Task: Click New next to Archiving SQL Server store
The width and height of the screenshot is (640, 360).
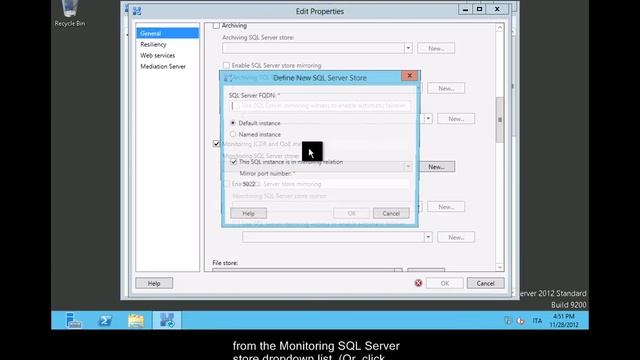Action: click(436, 48)
